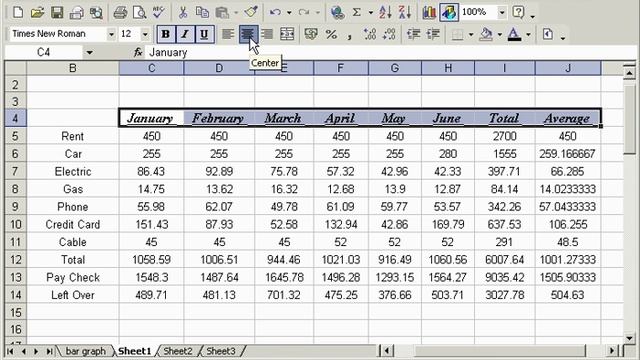
Task: Toggle Center alignment
Action: coord(247,34)
